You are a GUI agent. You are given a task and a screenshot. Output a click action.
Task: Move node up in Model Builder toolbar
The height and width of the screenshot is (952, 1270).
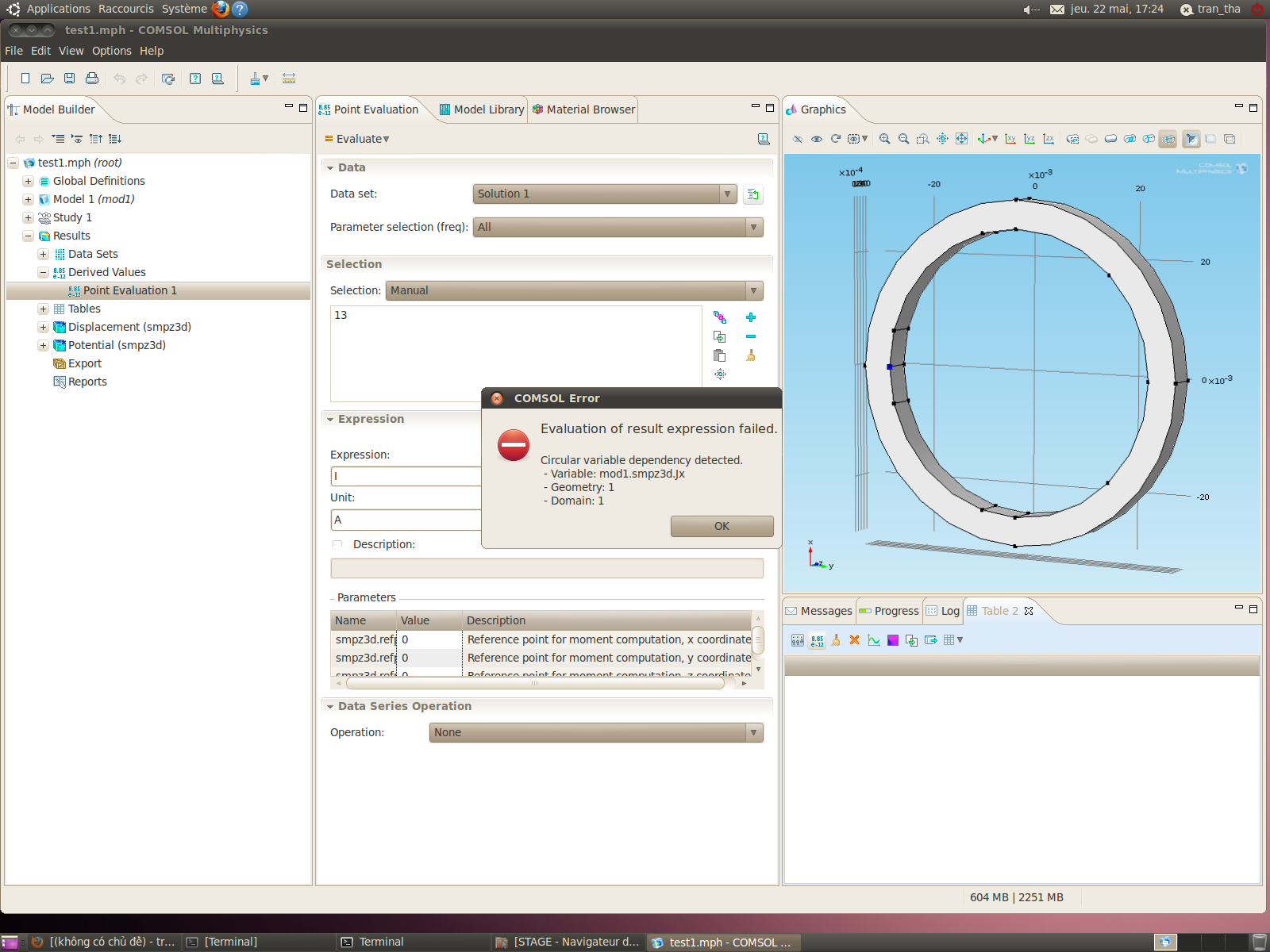(96, 139)
